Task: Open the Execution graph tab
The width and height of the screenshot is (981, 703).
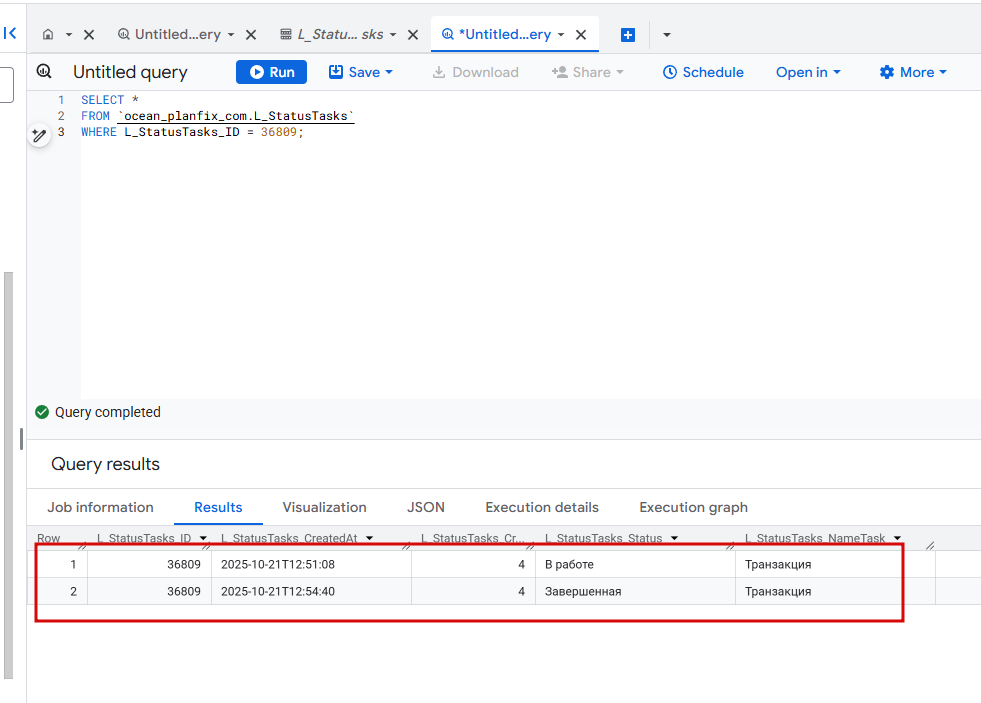Action: tap(693, 507)
